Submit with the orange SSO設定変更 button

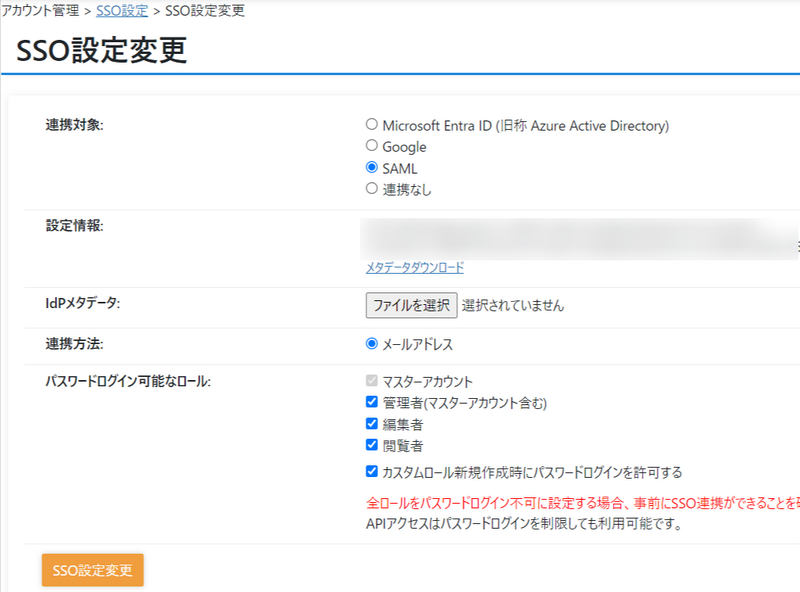click(x=92, y=570)
